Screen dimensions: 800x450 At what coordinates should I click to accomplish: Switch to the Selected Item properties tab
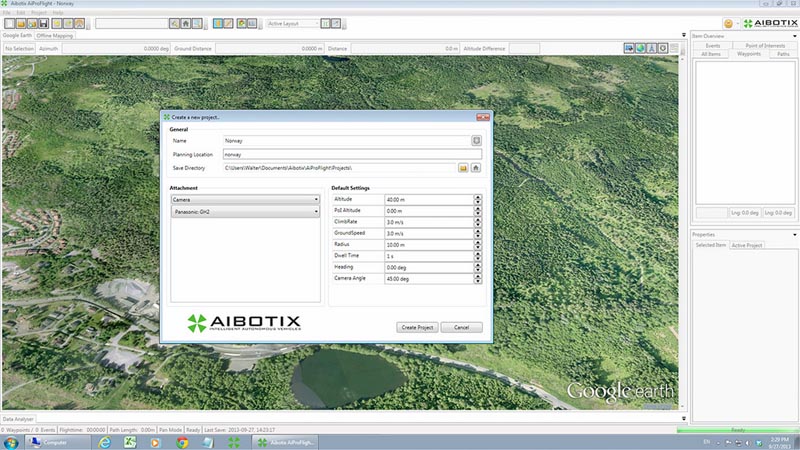tap(710, 245)
